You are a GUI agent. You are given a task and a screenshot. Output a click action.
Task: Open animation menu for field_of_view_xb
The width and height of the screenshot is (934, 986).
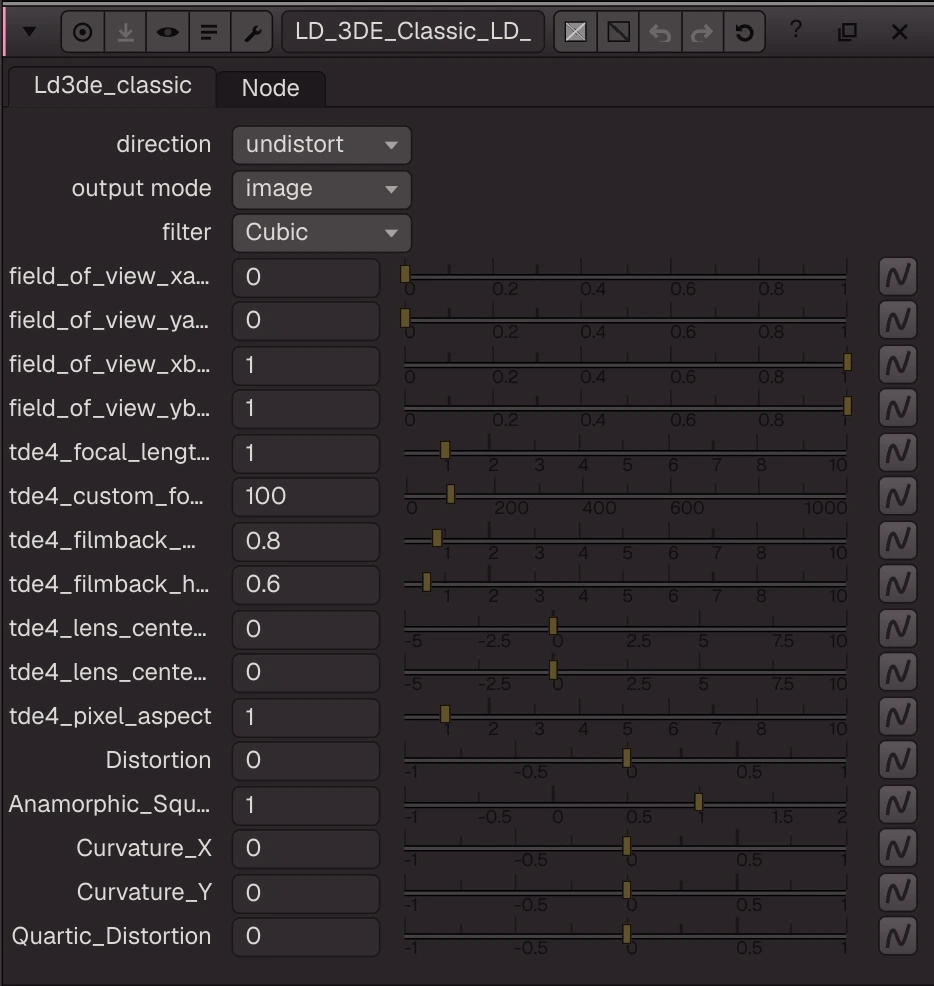898,365
